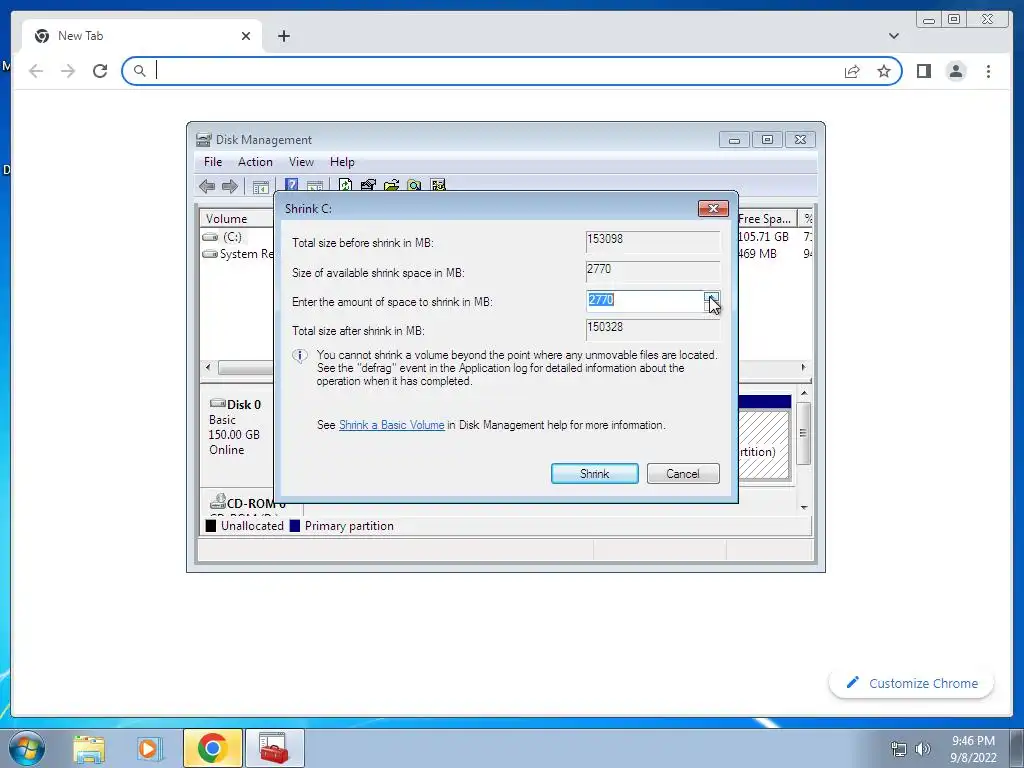Click 105.71 GB free space cell
This screenshot has width=1024, height=768.
[763, 237]
